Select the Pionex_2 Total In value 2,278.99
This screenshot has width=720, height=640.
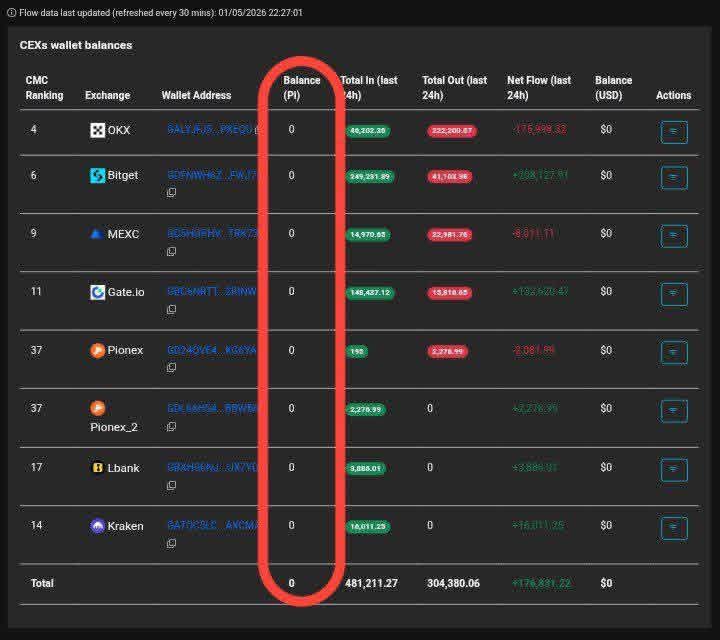coord(366,410)
